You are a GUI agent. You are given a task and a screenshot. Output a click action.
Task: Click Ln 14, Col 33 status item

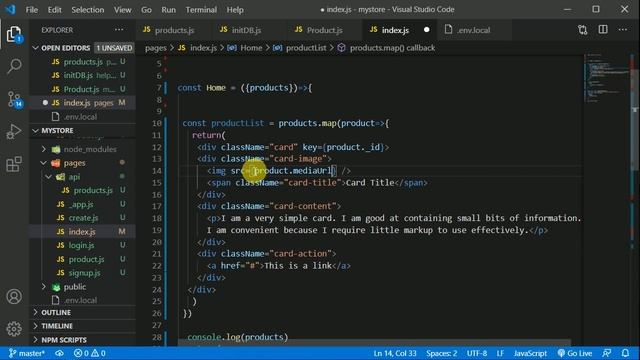pyautogui.click(x=395, y=353)
